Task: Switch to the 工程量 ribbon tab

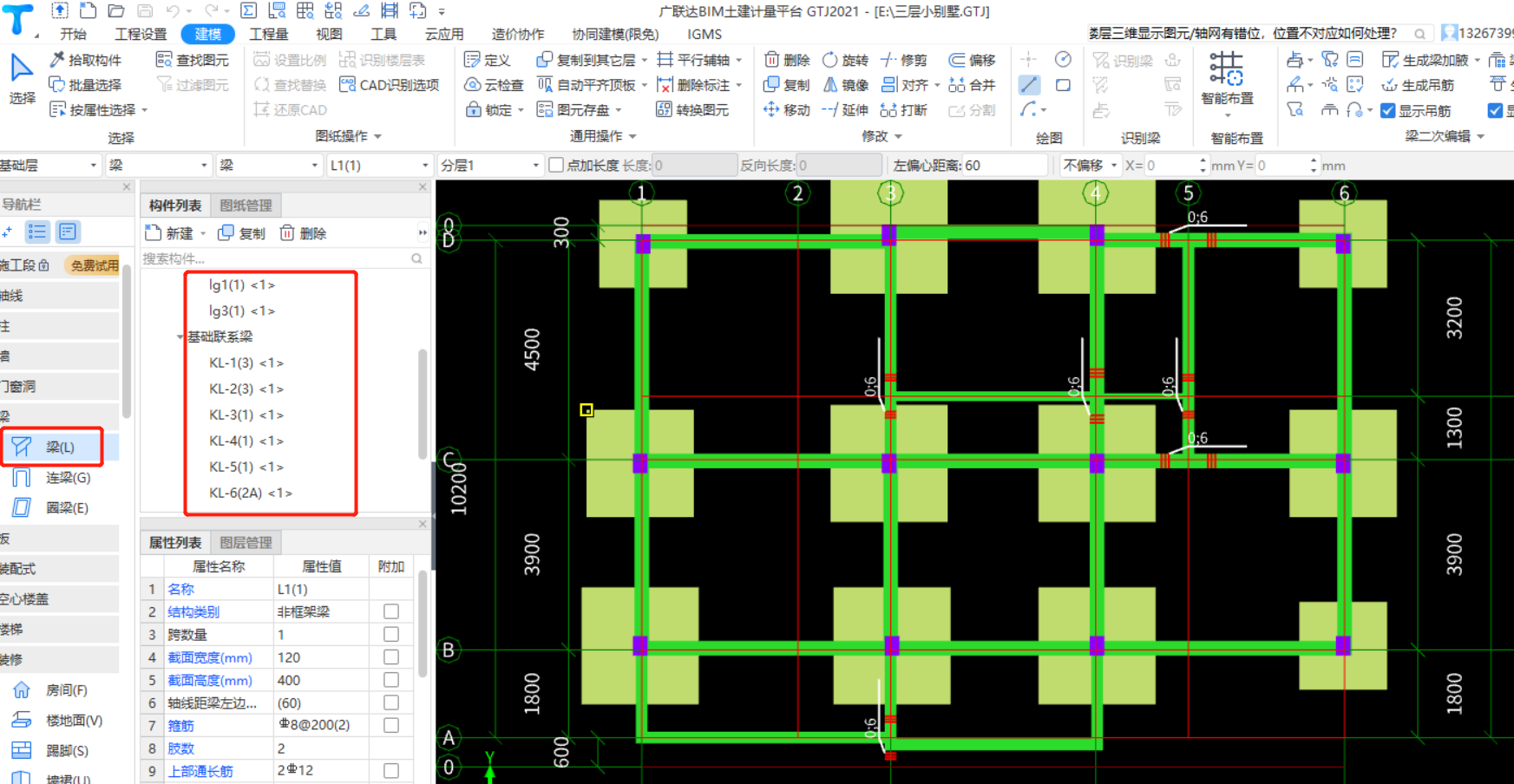Action: (x=268, y=34)
